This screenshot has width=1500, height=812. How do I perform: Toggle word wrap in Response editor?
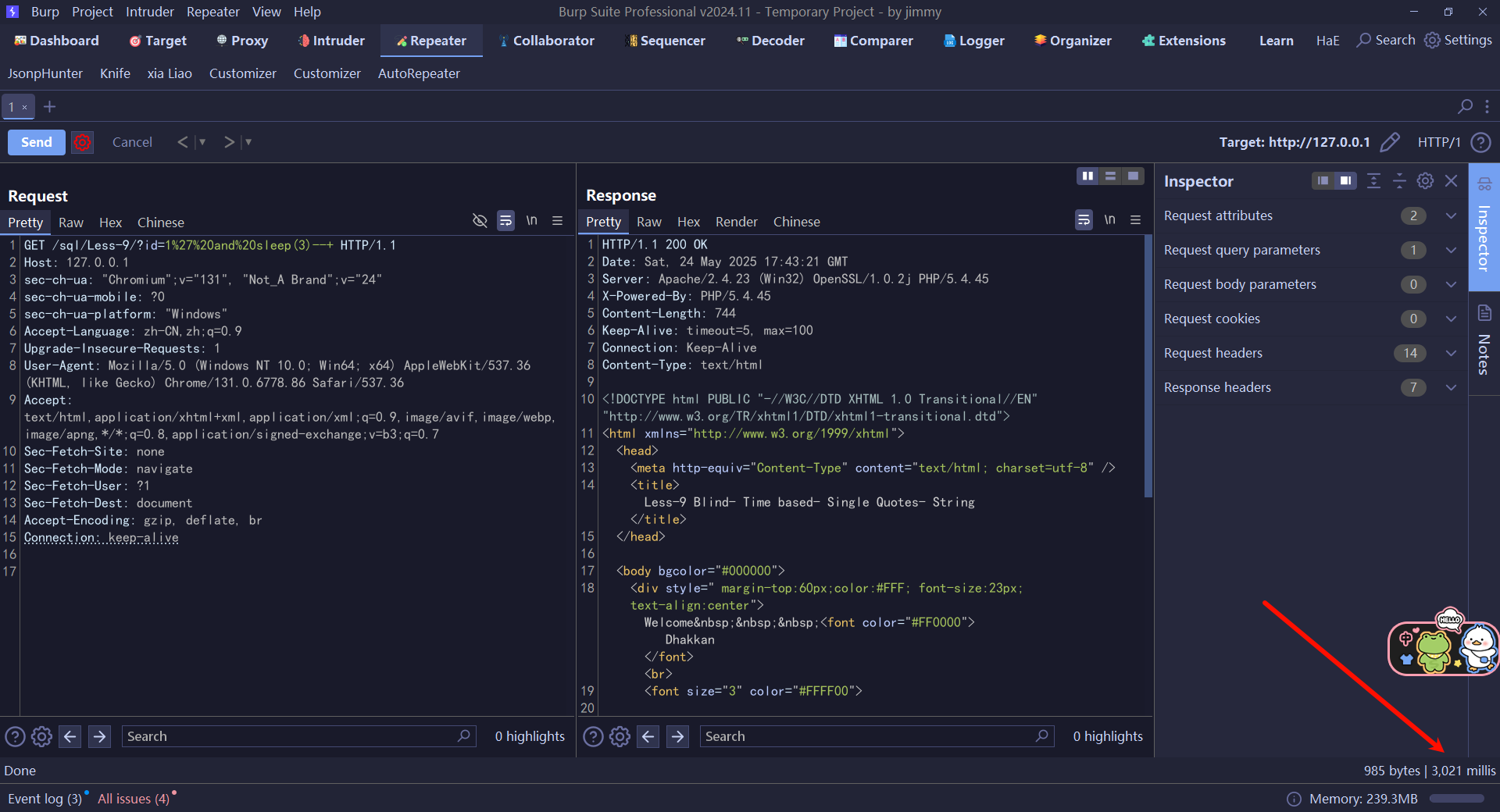1084,220
